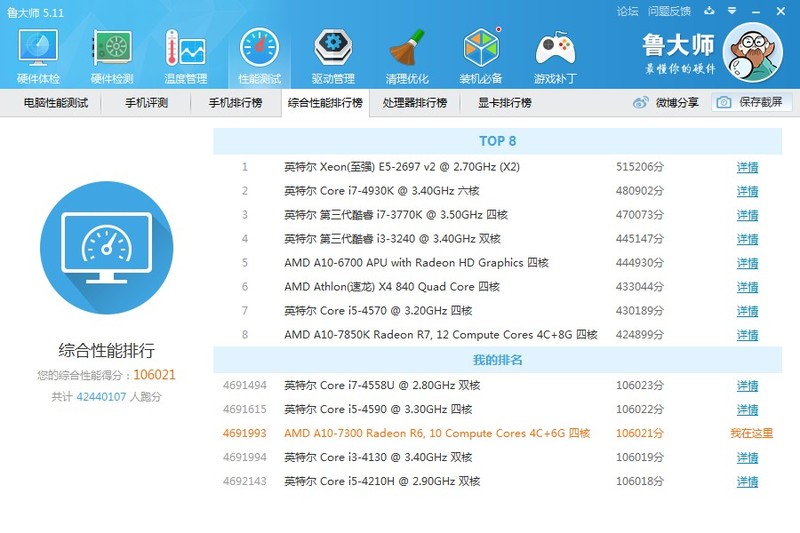Click the camera icon in 保存截屏
Viewport: 800px width, 533px height.
(x=723, y=103)
